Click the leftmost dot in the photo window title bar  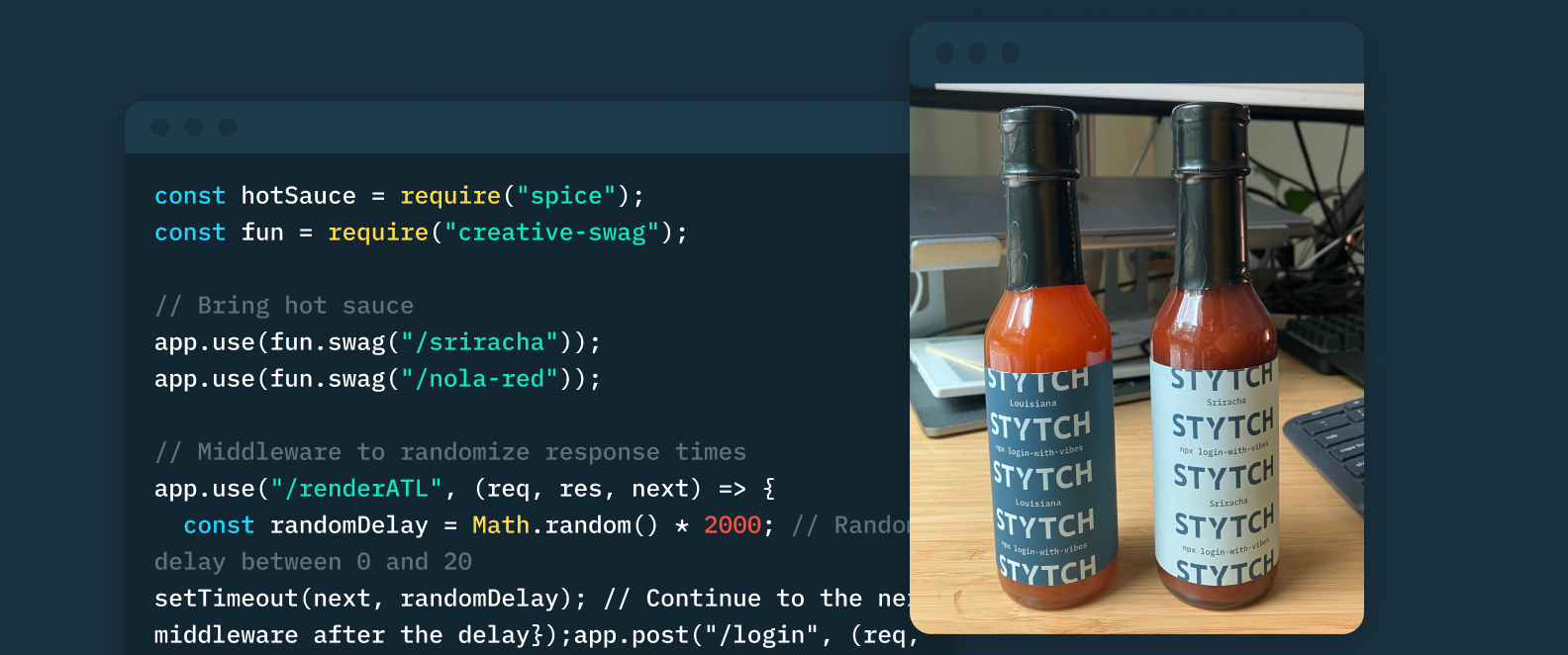(944, 52)
